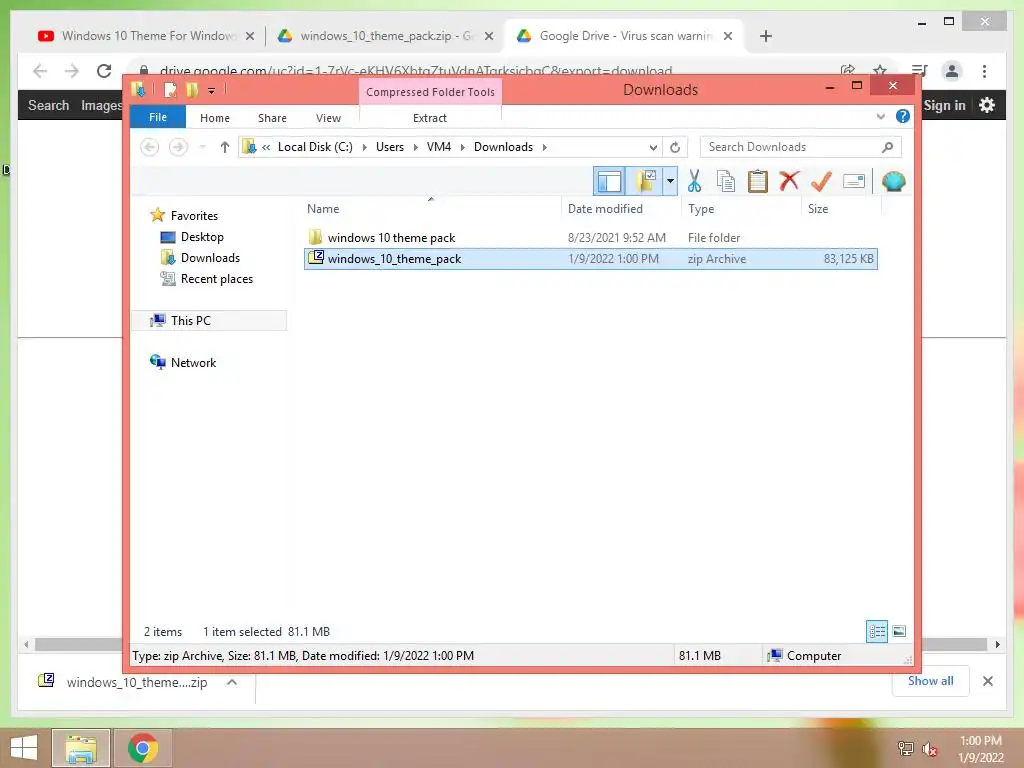This screenshot has height=768, width=1024.
Task: Click the Search Downloads field
Action: coord(800,147)
